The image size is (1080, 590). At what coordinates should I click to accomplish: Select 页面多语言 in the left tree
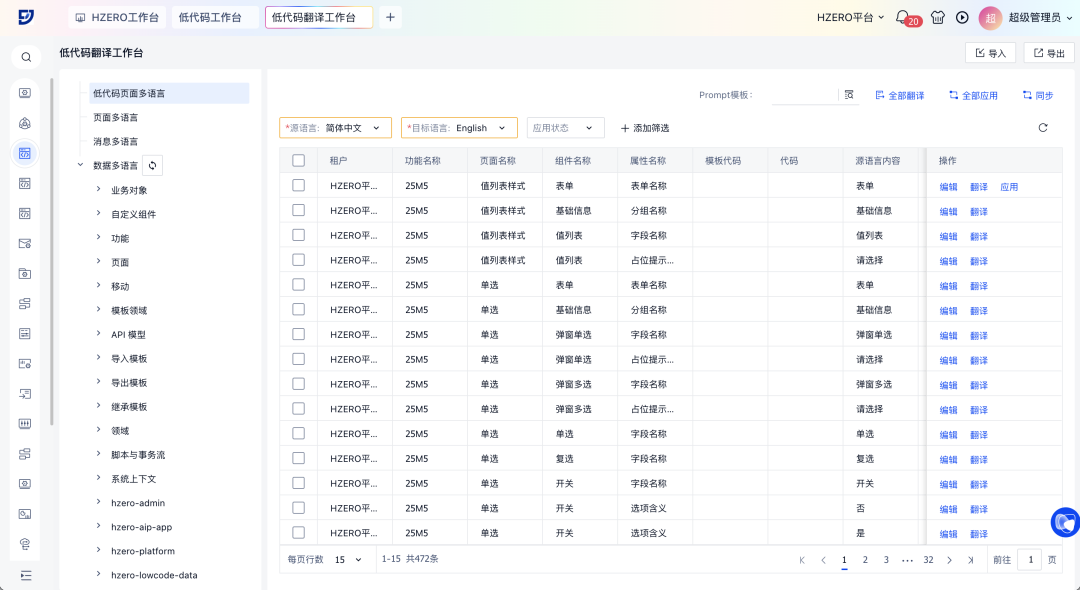[115, 117]
